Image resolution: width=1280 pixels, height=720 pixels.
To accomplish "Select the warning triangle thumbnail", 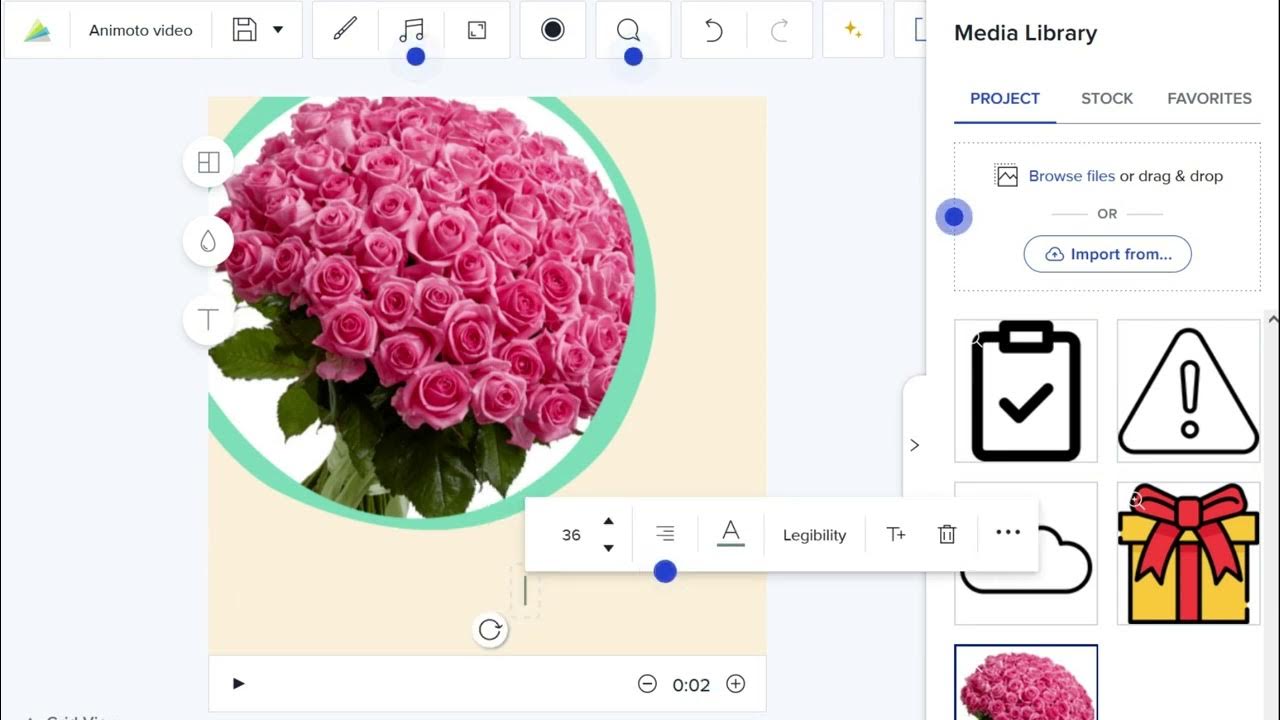I will [x=1188, y=391].
